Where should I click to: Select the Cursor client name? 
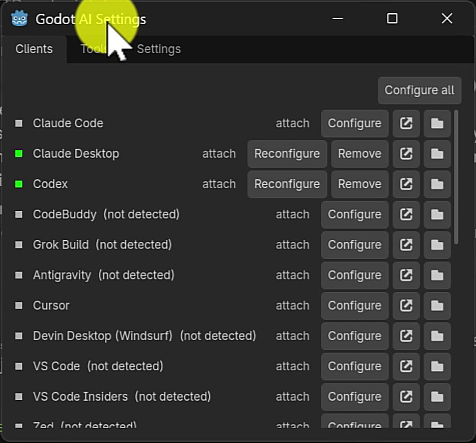51,305
